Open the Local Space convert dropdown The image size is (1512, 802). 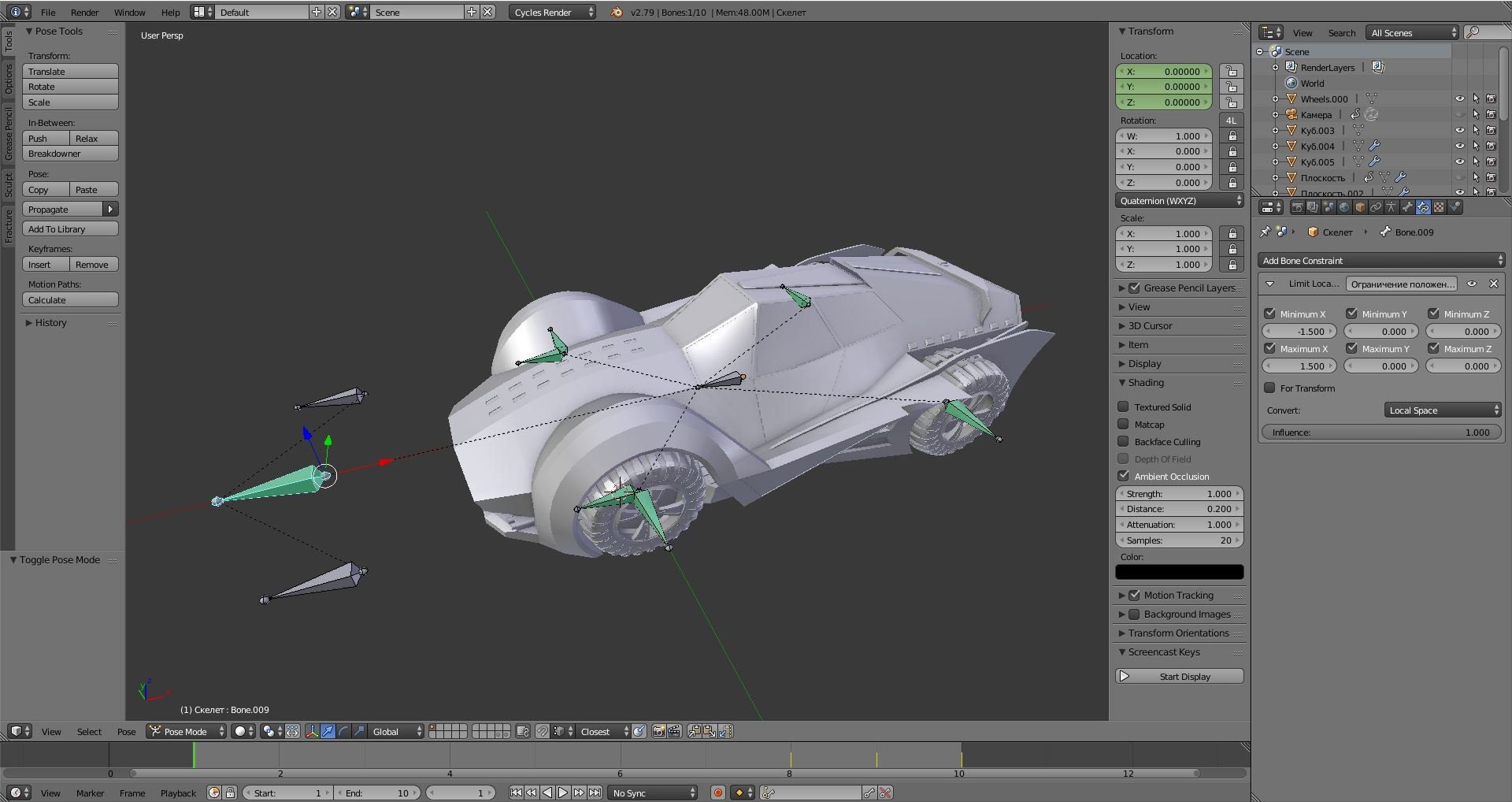click(x=1443, y=410)
